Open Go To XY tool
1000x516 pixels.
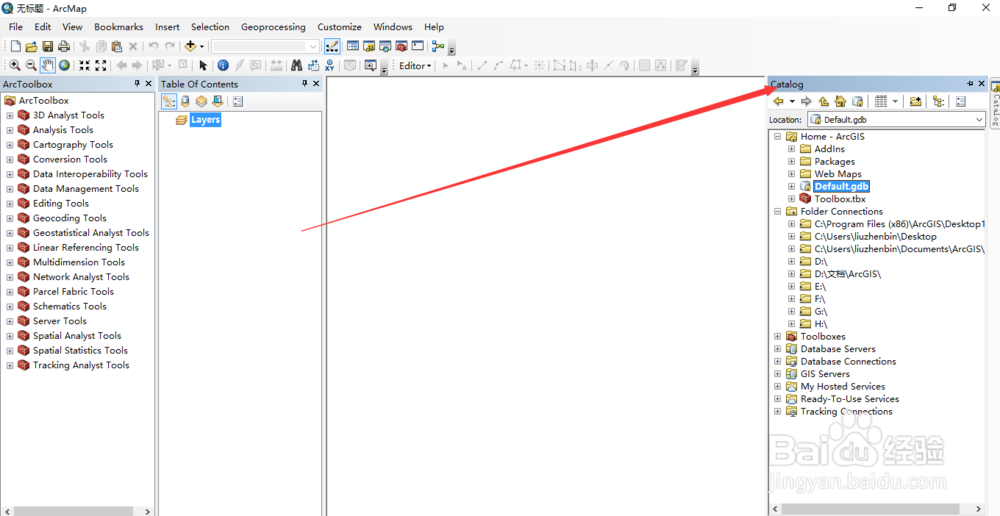point(330,65)
